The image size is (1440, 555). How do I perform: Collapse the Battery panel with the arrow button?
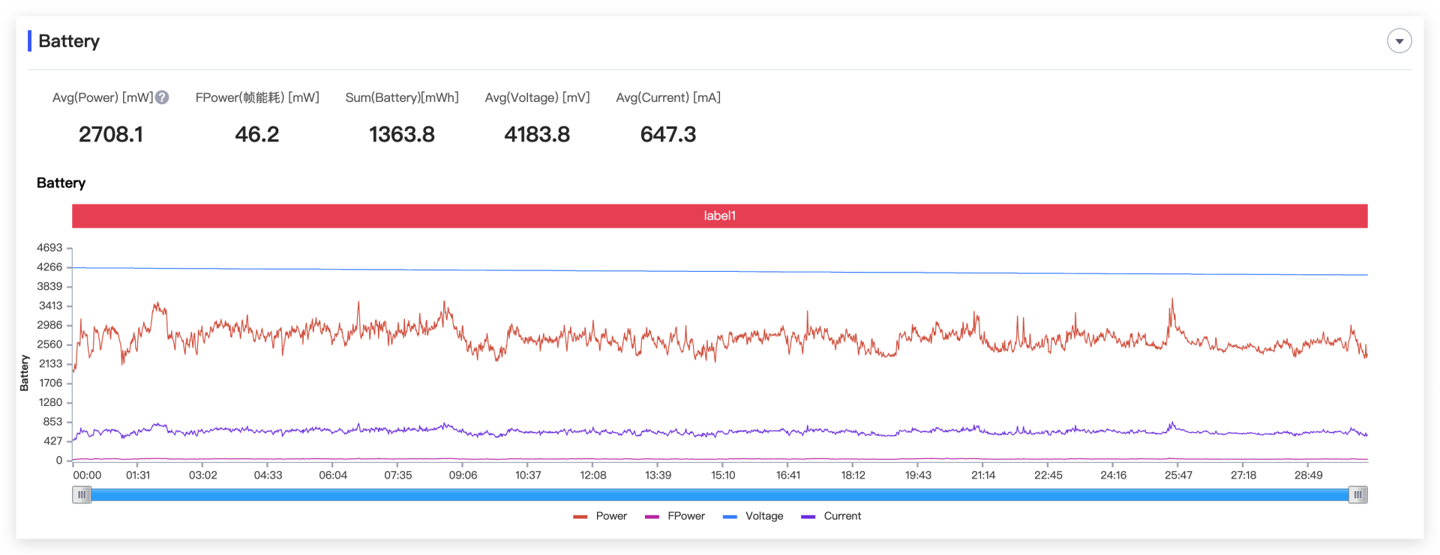(x=1399, y=41)
